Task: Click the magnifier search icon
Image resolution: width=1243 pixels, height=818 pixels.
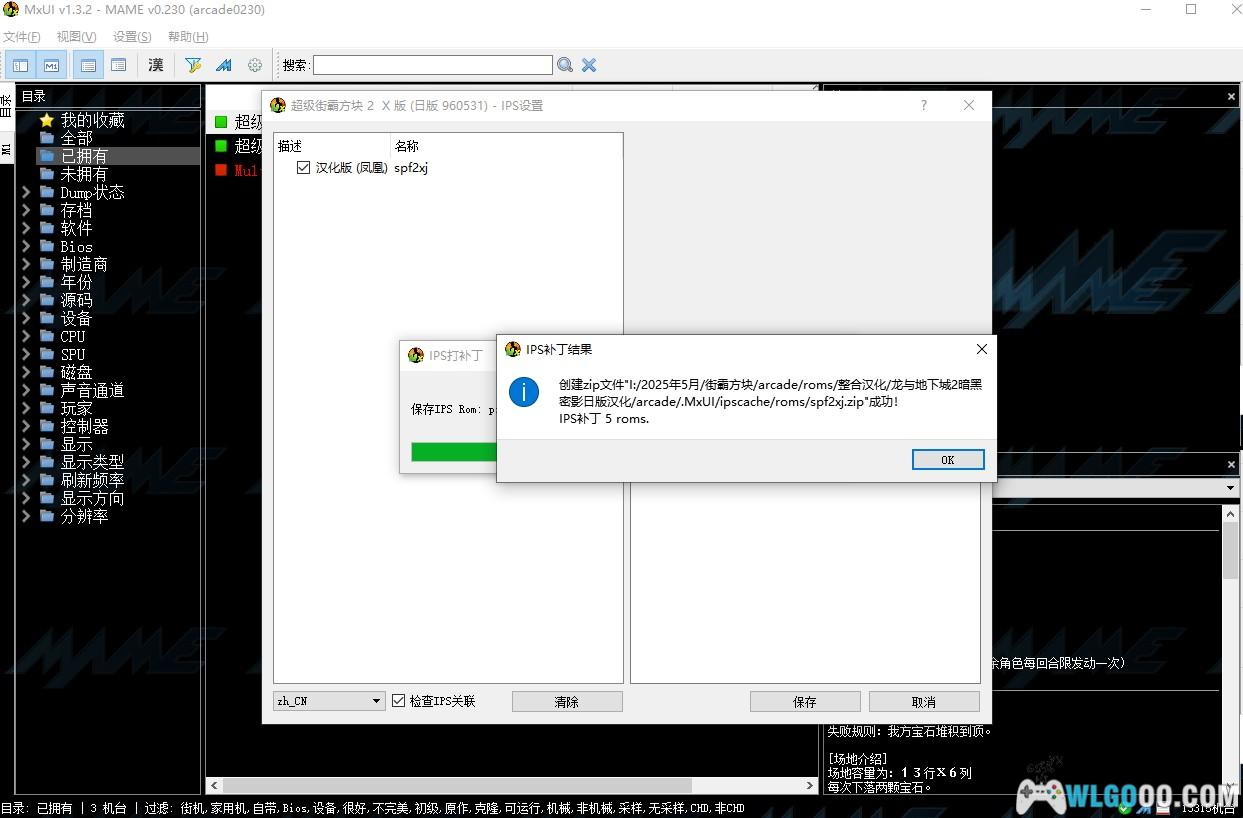Action: click(565, 65)
